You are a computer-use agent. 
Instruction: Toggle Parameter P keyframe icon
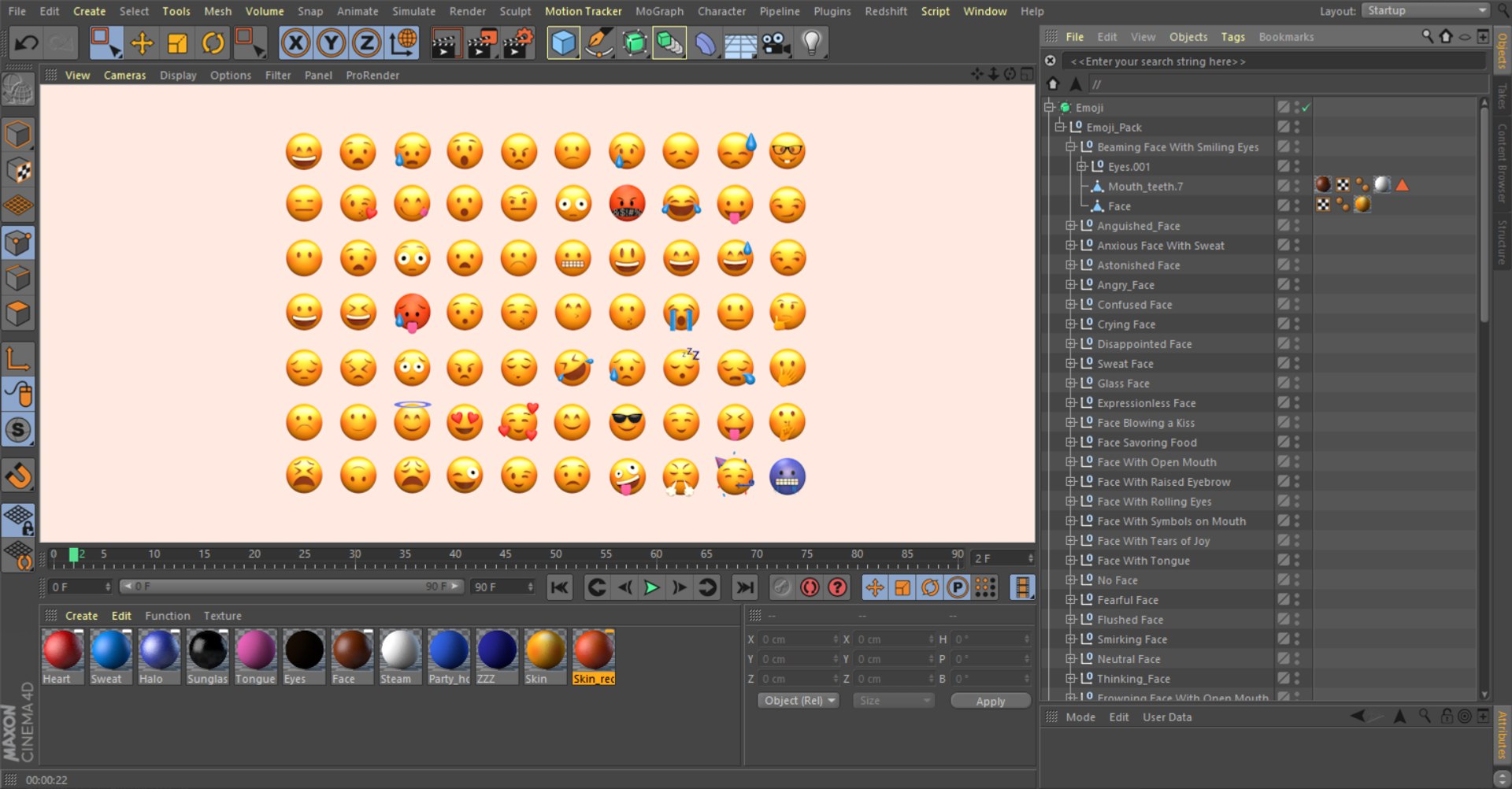point(957,587)
